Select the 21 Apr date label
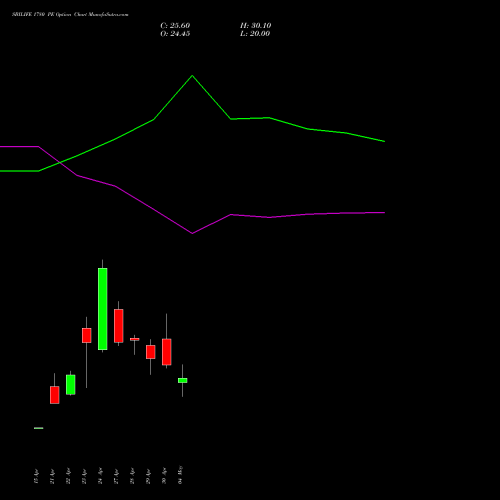Viewport: 500px width, 500px height. tap(52, 476)
